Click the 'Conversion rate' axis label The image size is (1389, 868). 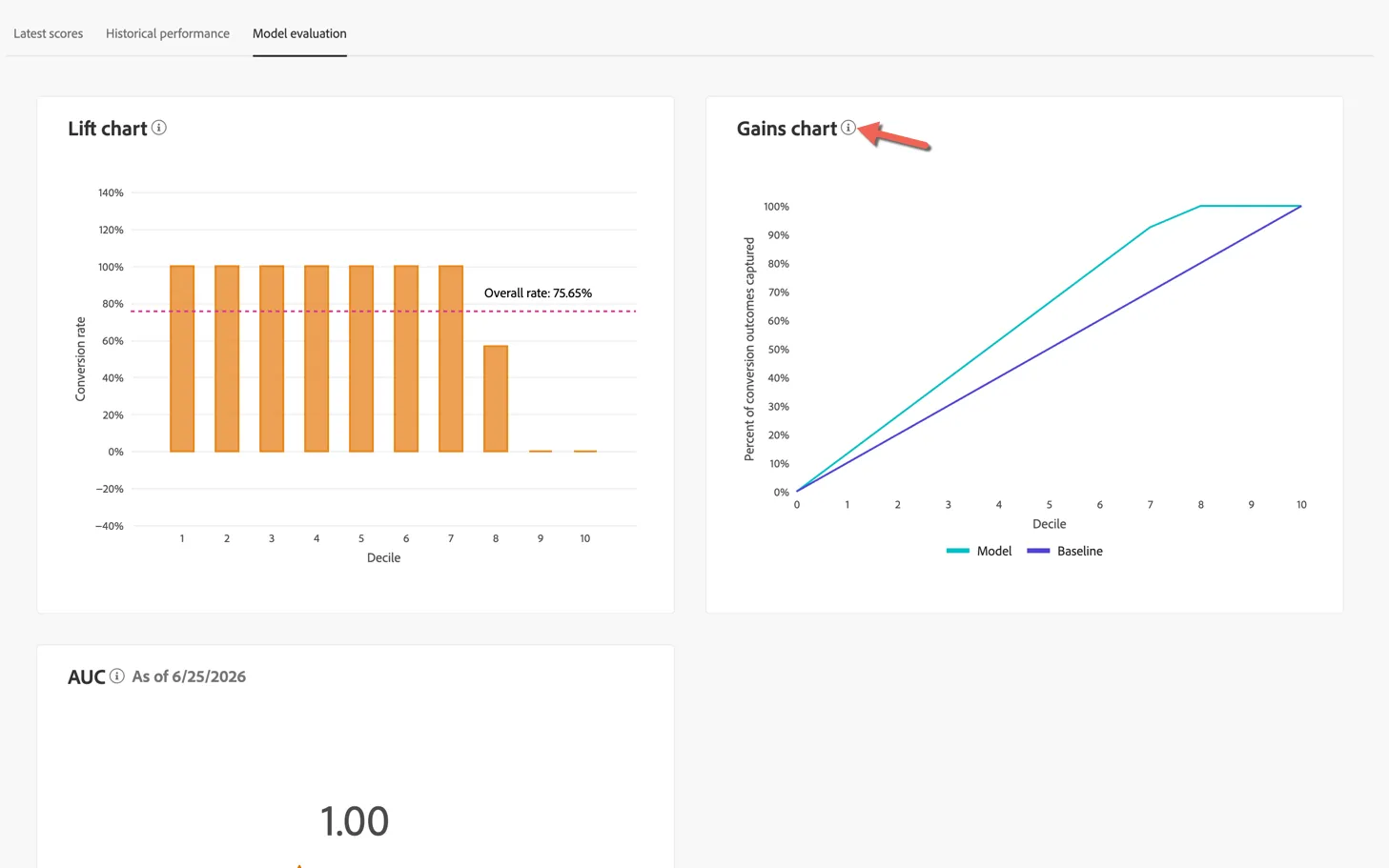tap(80, 359)
